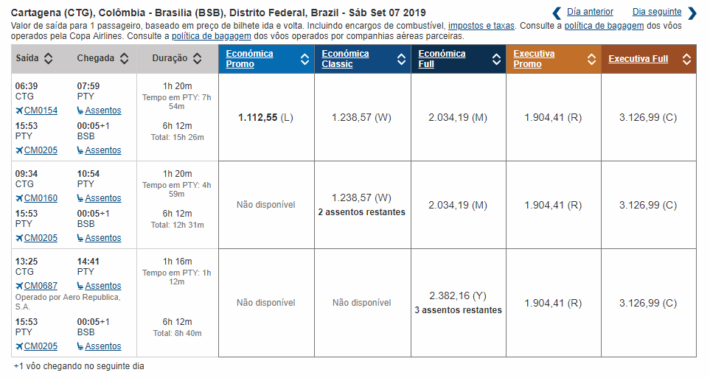The width and height of the screenshot is (710, 378).
Task: Open the Económica Full header link
Action: tap(442, 59)
